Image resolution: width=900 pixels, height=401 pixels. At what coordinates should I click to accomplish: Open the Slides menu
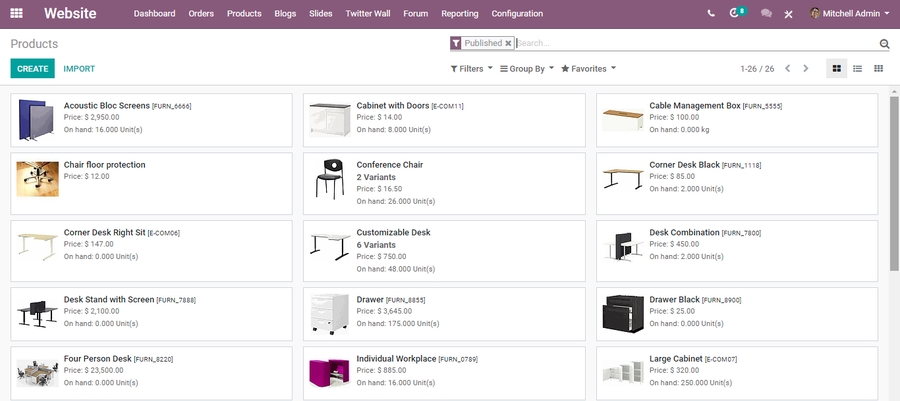coord(320,13)
